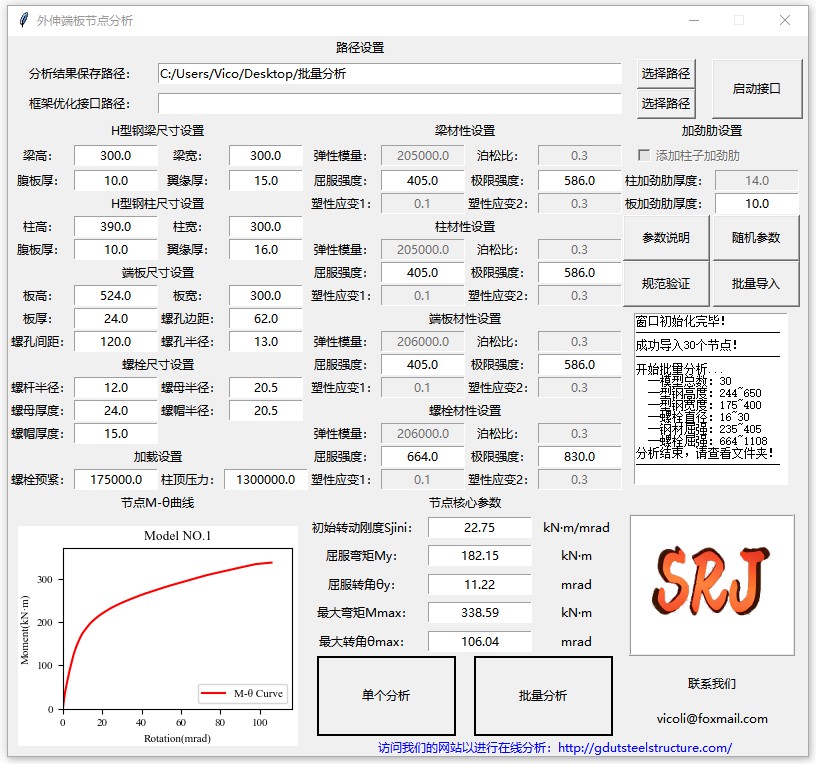The image size is (816, 764).
Task: Click the 启动接口 button
Action: tap(756, 88)
